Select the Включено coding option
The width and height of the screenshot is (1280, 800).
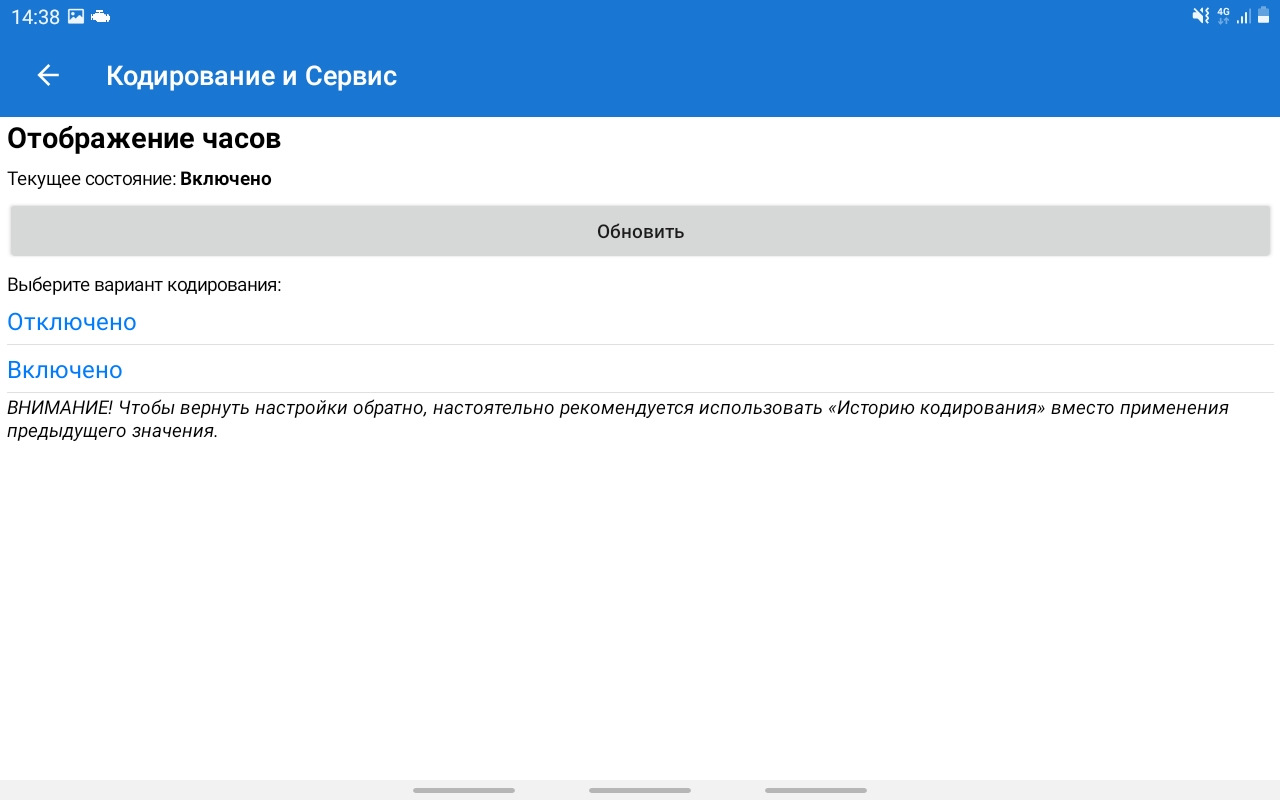click(x=640, y=370)
